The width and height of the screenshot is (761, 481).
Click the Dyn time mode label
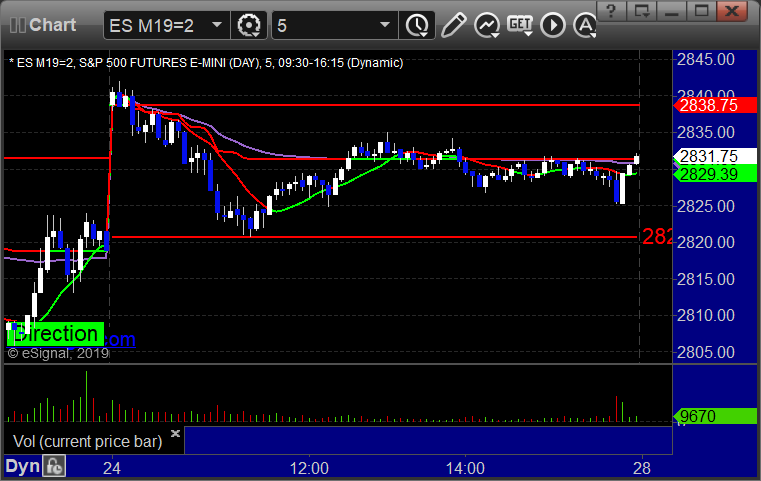point(22,466)
